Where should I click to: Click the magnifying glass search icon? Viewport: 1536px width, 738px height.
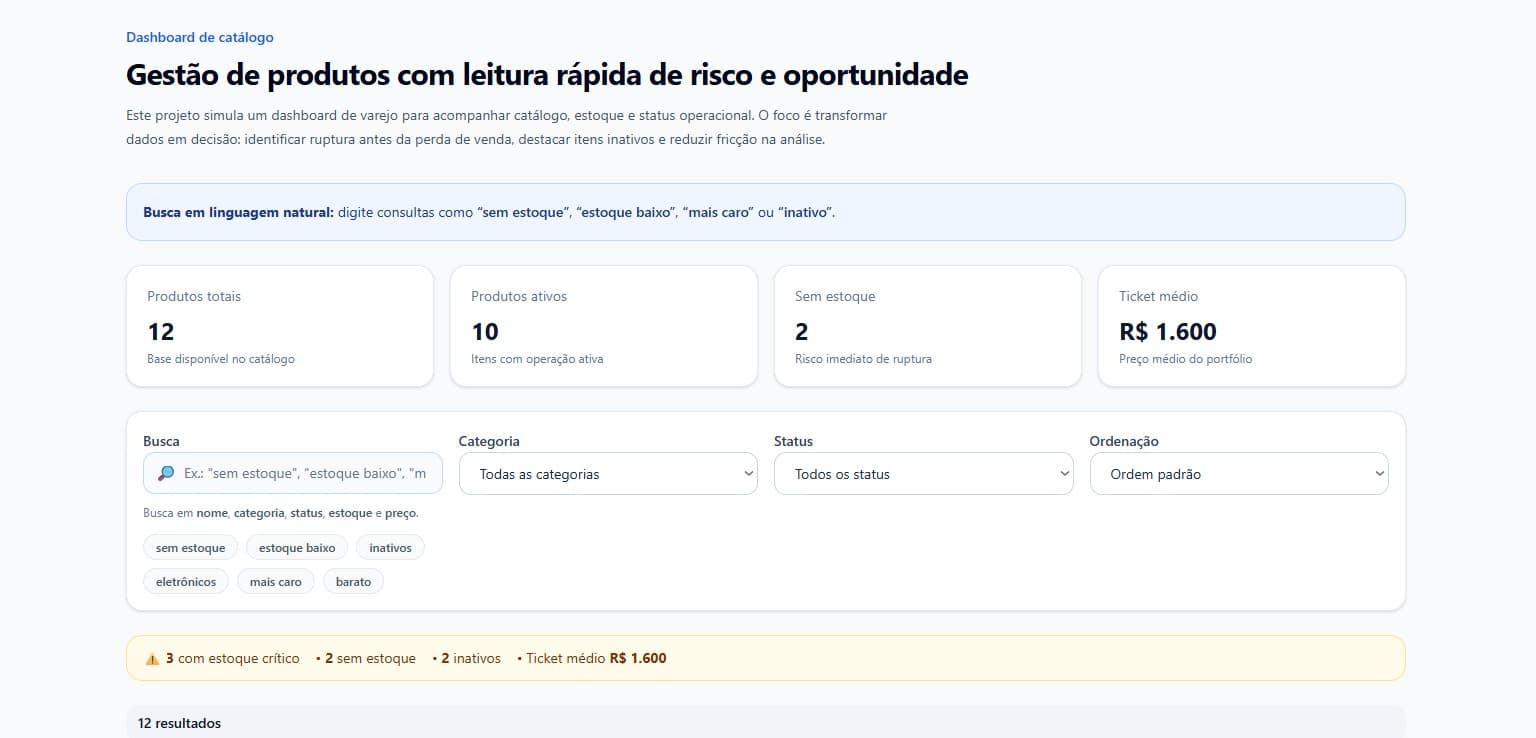coord(165,473)
